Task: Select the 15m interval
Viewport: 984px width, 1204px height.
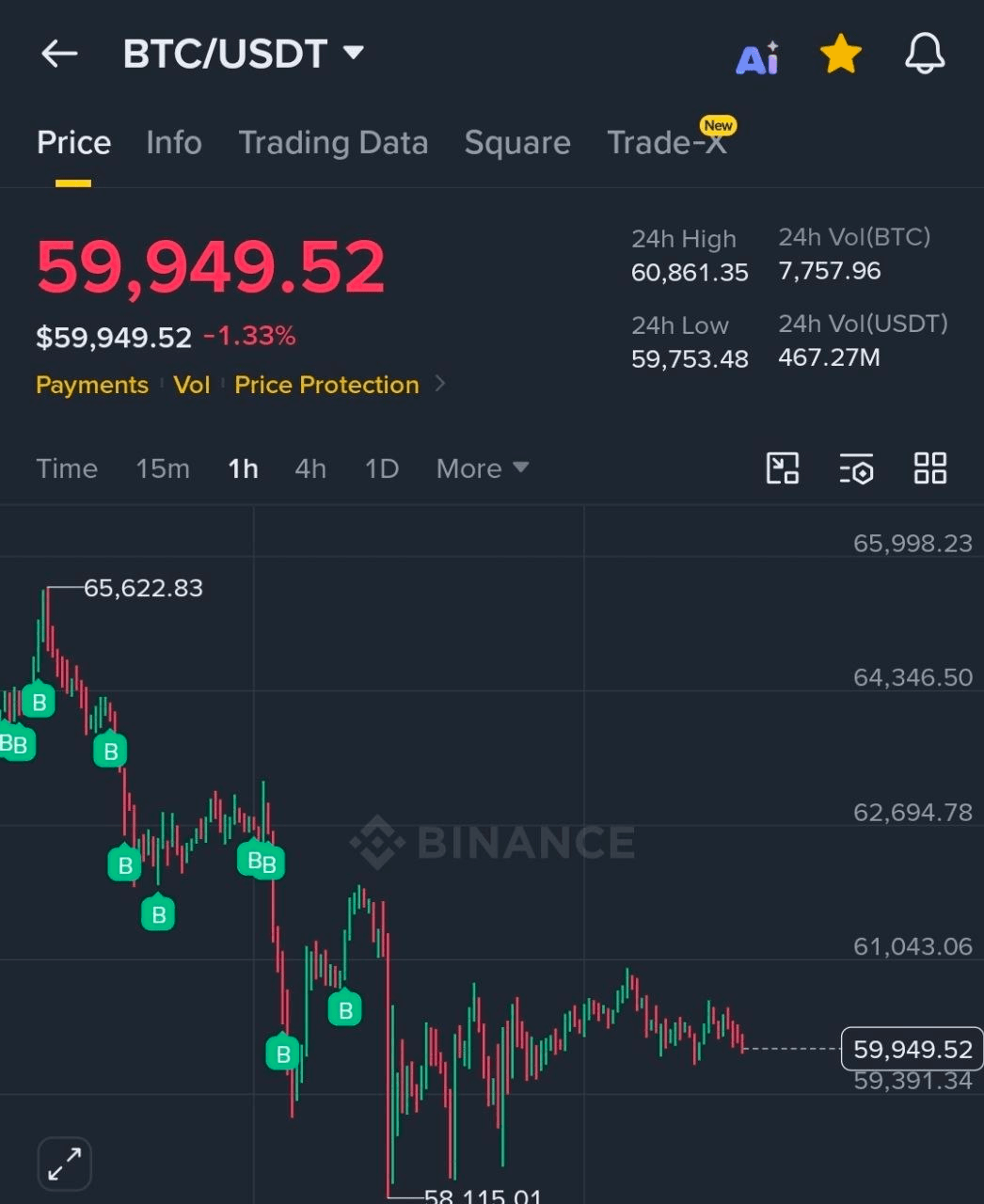Action: (x=163, y=468)
